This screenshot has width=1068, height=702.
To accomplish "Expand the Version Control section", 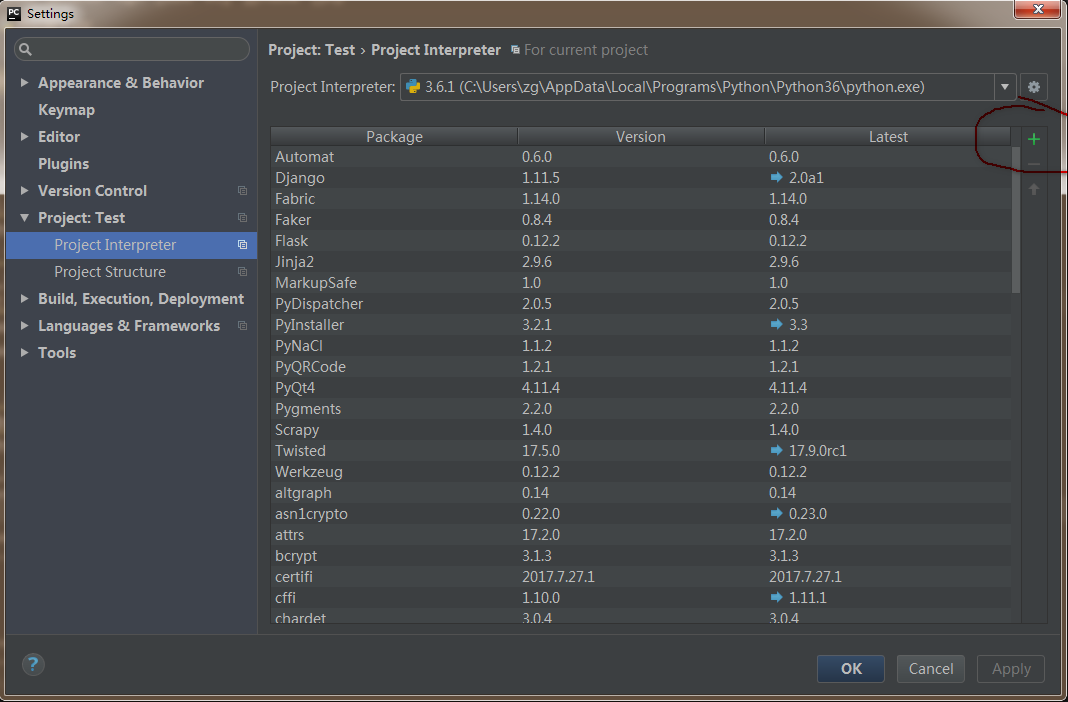I will 25,191.
